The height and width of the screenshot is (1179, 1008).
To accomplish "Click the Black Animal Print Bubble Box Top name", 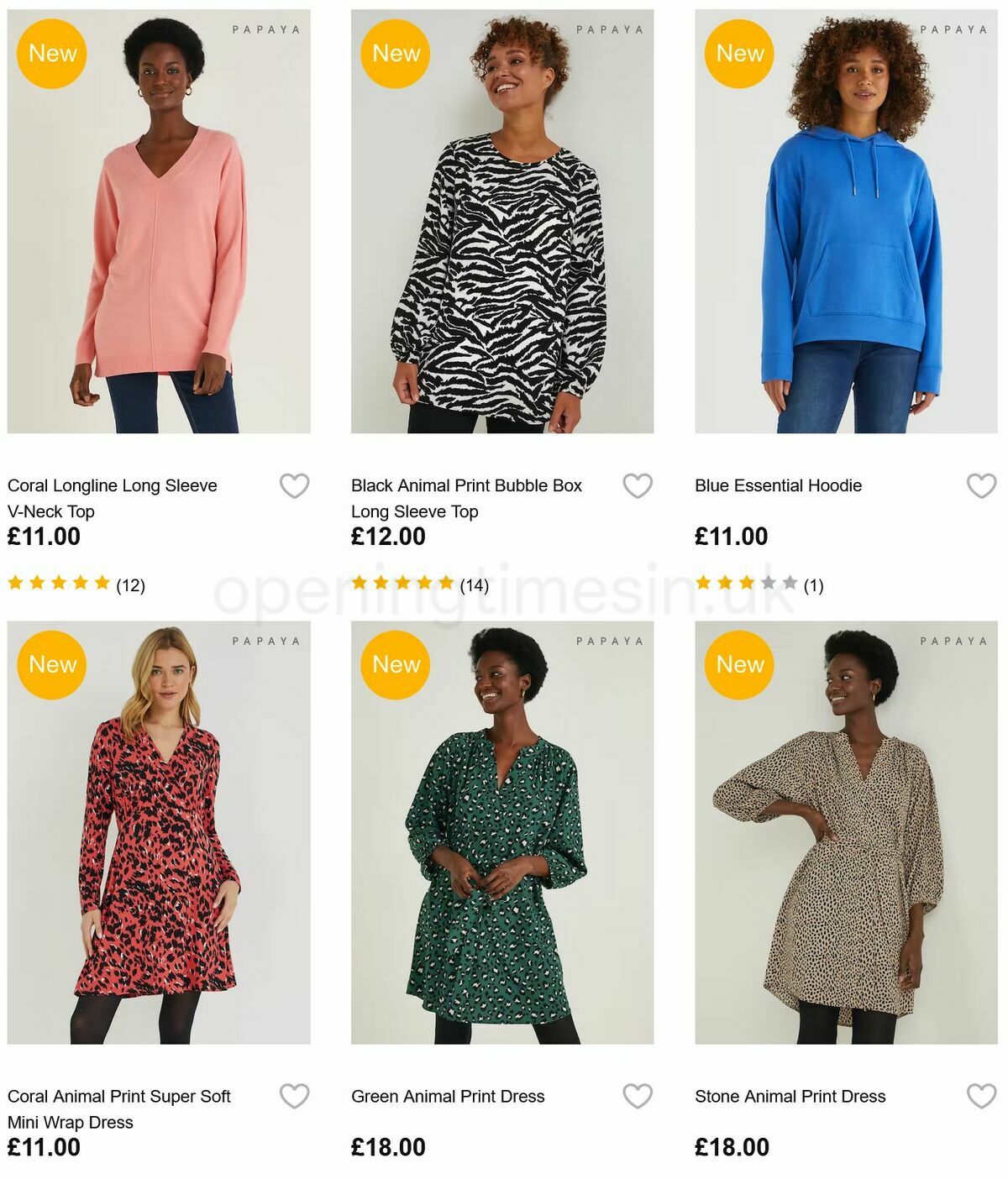I will (465, 497).
